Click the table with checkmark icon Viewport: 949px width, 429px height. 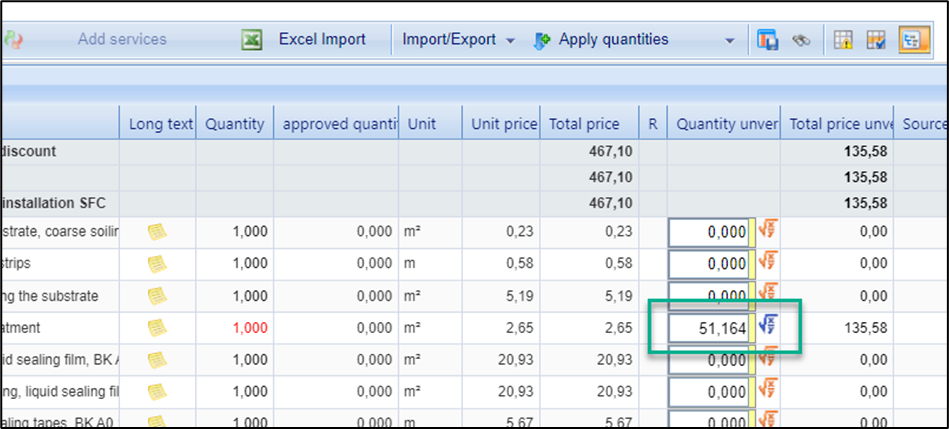click(876, 40)
